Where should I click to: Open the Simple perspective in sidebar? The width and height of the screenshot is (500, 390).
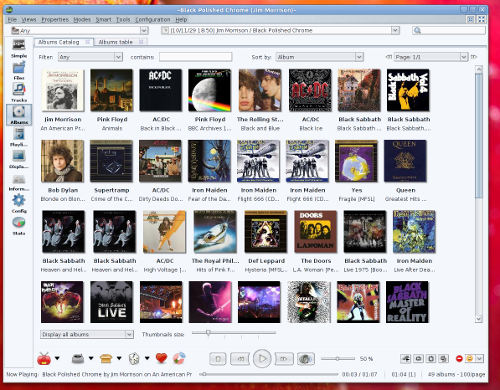[19, 48]
